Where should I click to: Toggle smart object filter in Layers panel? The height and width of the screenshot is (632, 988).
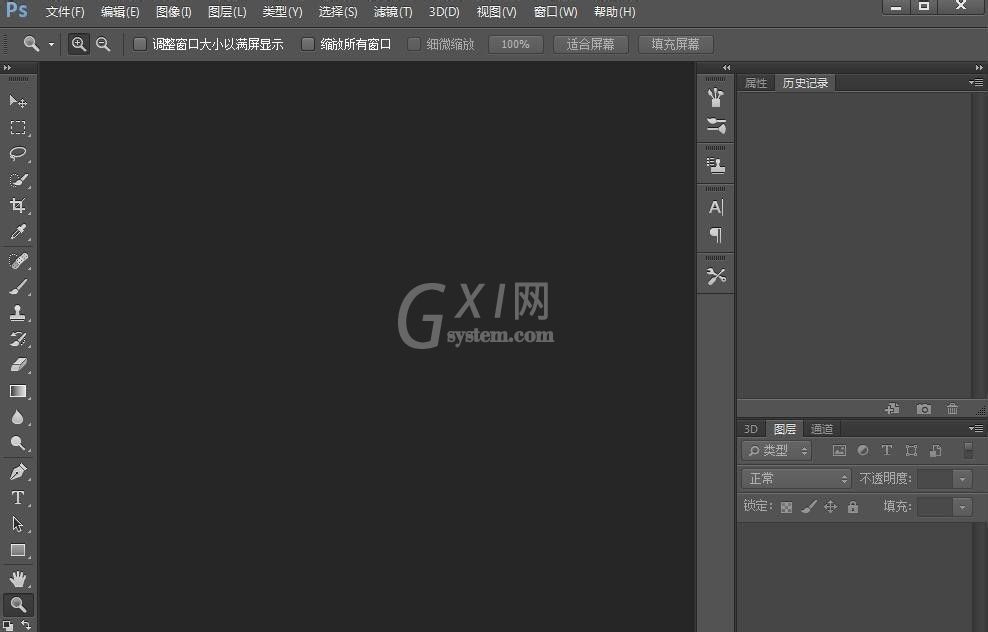coord(936,451)
